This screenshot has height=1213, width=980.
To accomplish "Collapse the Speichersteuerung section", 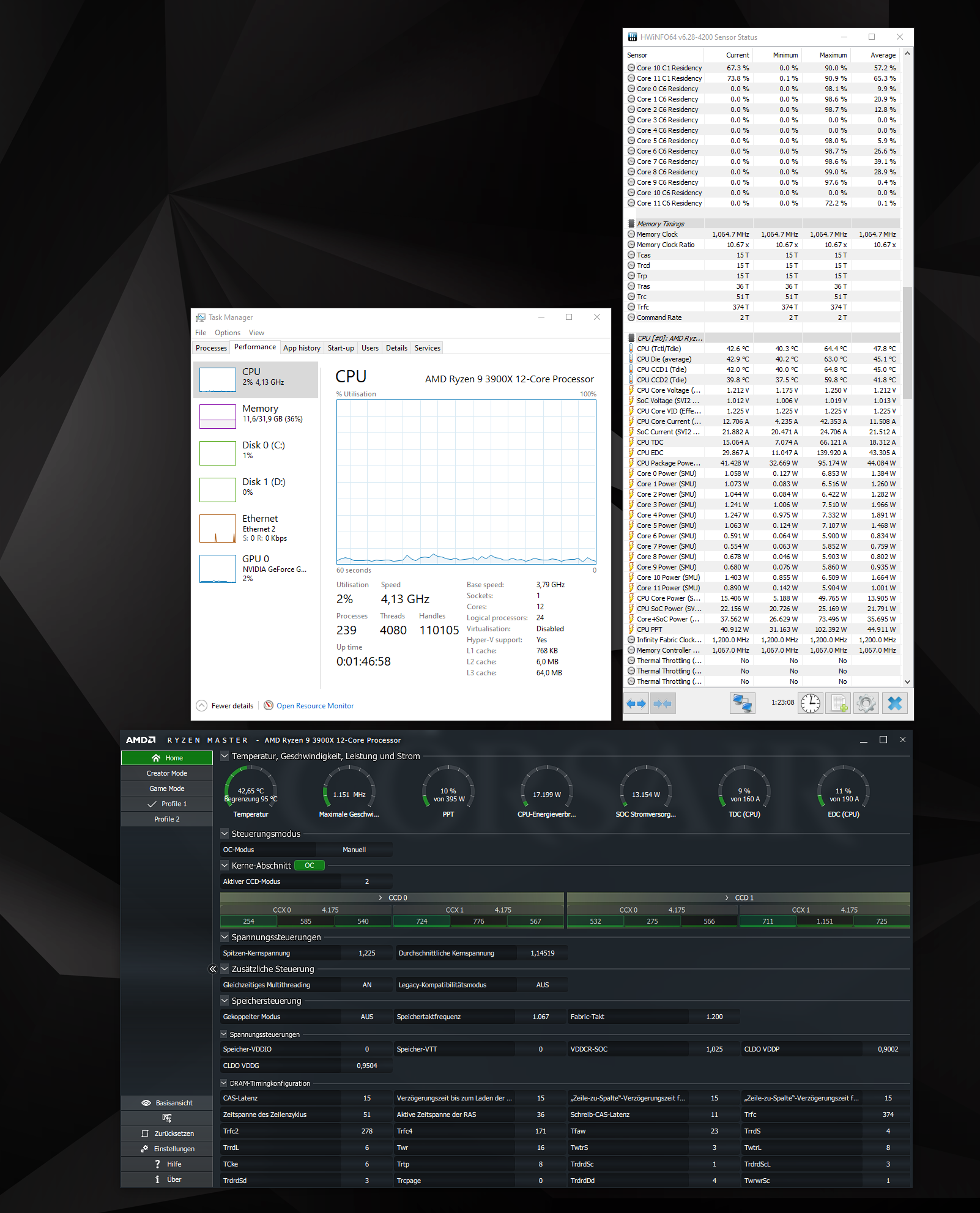I will click(225, 1001).
